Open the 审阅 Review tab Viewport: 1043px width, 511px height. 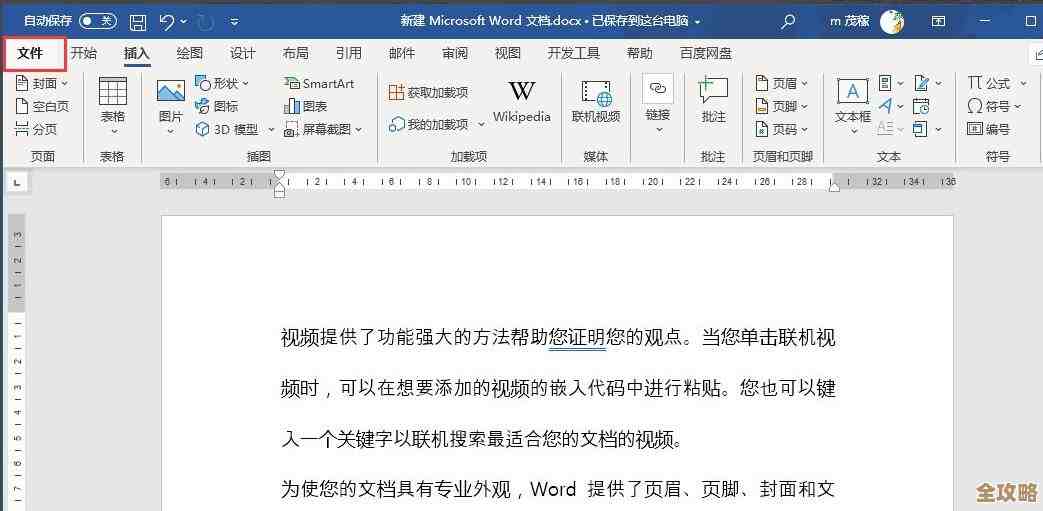[455, 54]
